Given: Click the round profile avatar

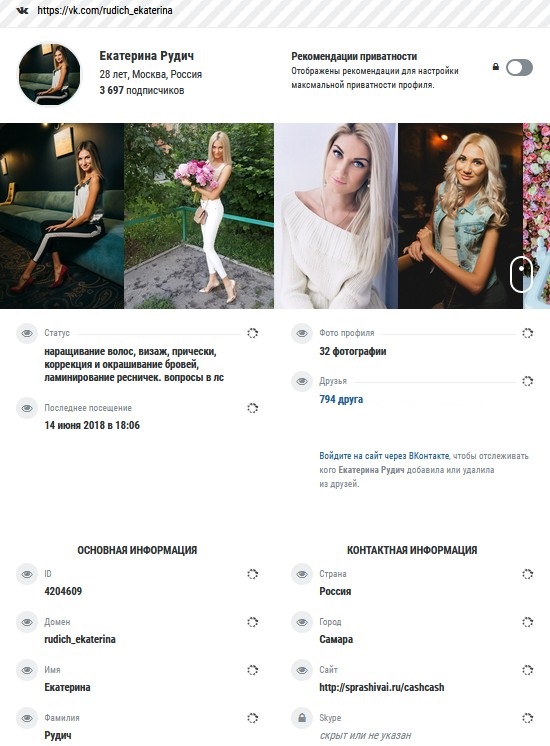Looking at the screenshot, I should [49, 74].
